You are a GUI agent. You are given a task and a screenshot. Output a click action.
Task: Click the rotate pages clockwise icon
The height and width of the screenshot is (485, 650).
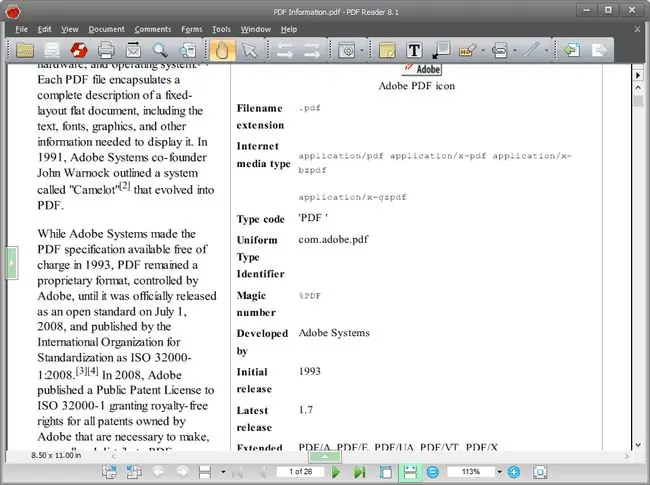tap(110, 472)
